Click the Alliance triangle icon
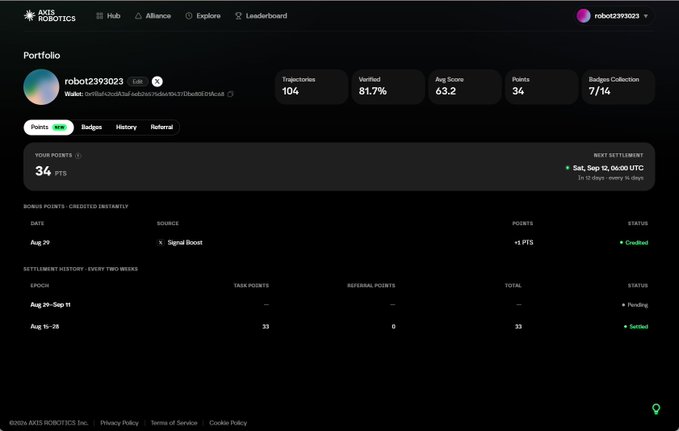Image resolution: width=679 pixels, height=431 pixels. pos(138,16)
